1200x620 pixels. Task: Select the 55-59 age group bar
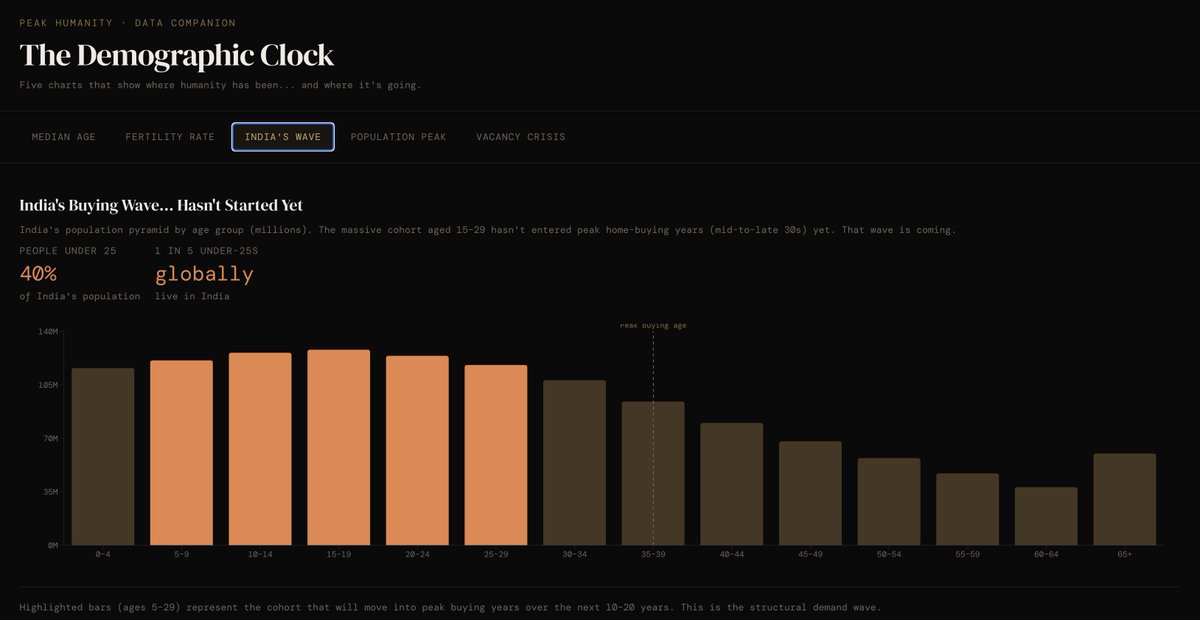(x=968, y=509)
